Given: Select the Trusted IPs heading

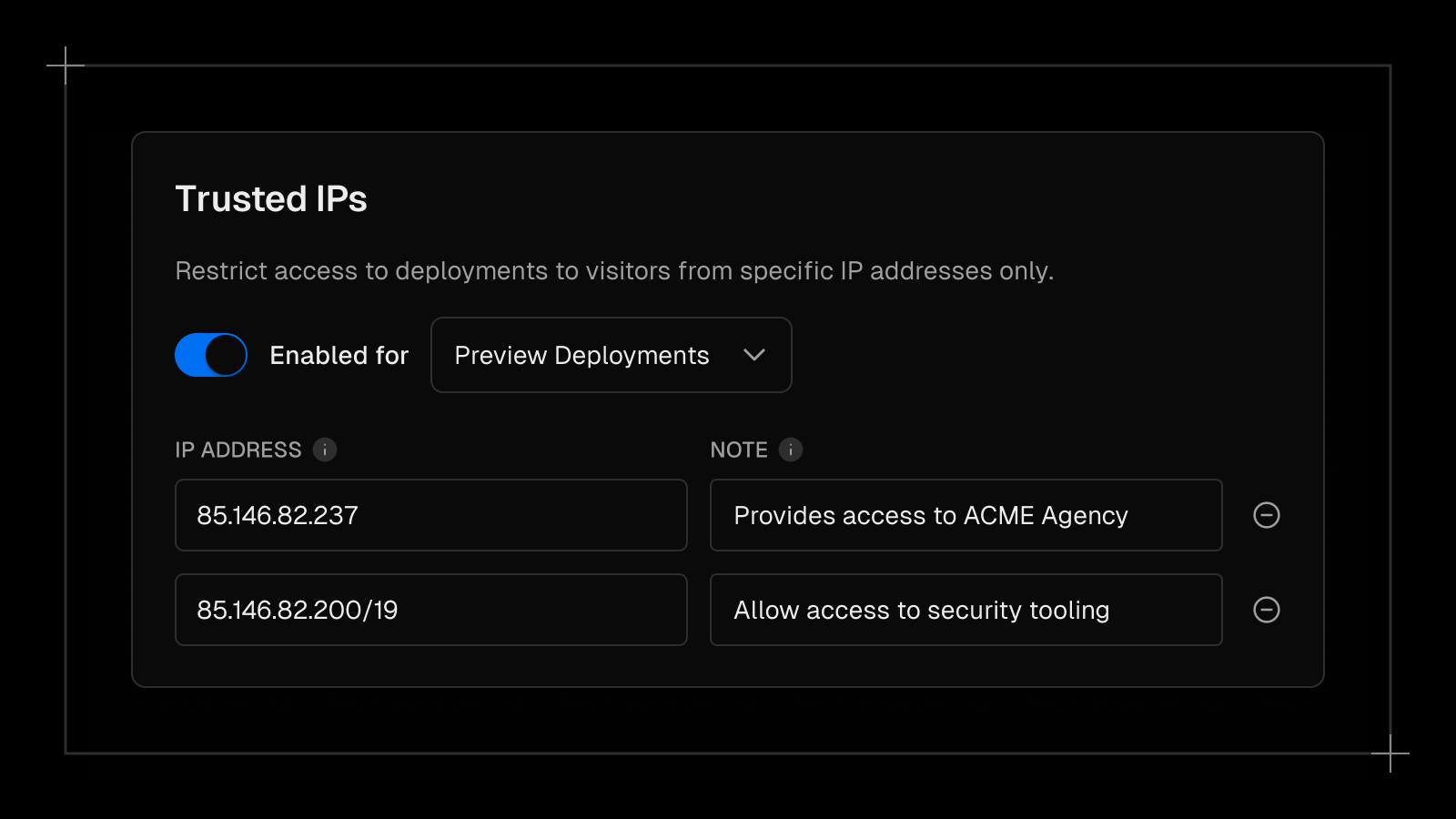Looking at the screenshot, I should (x=271, y=198).
